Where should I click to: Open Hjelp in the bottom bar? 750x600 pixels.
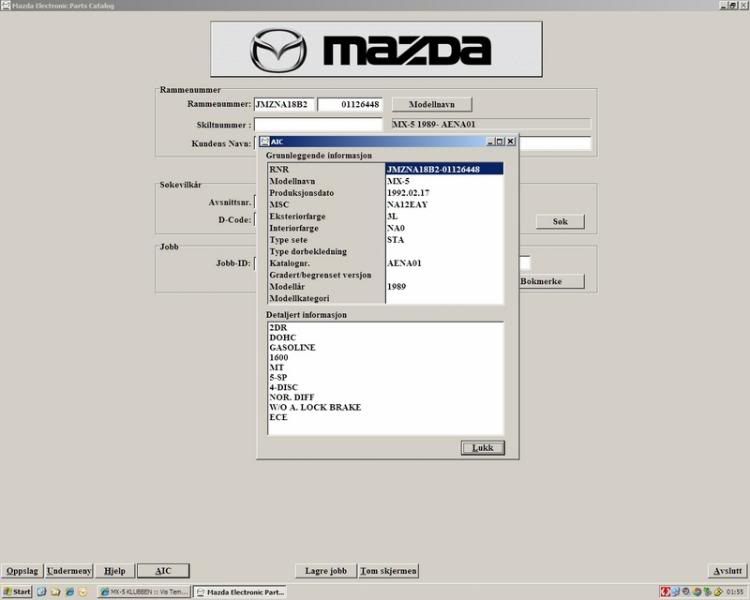click(115, 571)
